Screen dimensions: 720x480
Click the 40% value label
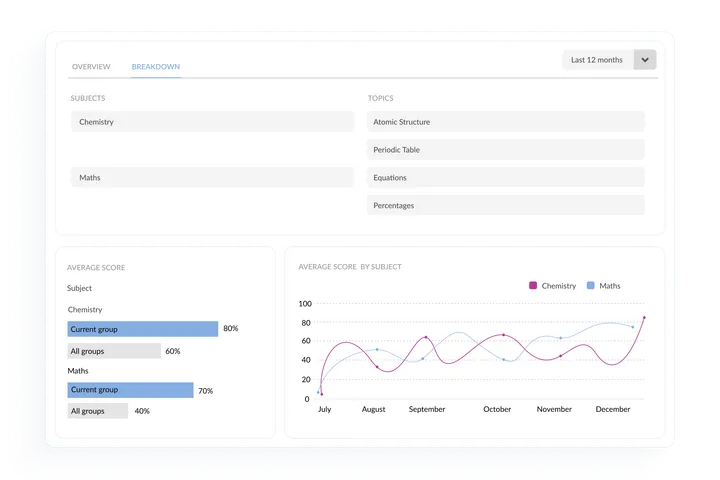(142, 411)
